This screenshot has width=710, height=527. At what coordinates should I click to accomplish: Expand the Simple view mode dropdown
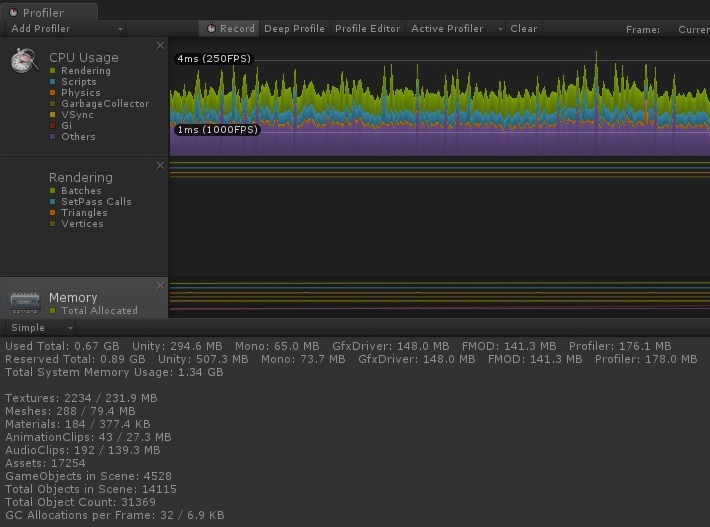[40, 327]
